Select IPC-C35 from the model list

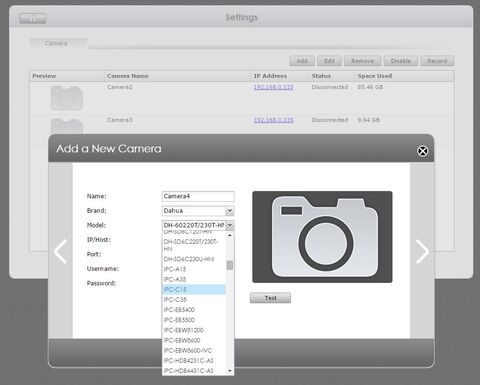point(194,300)
